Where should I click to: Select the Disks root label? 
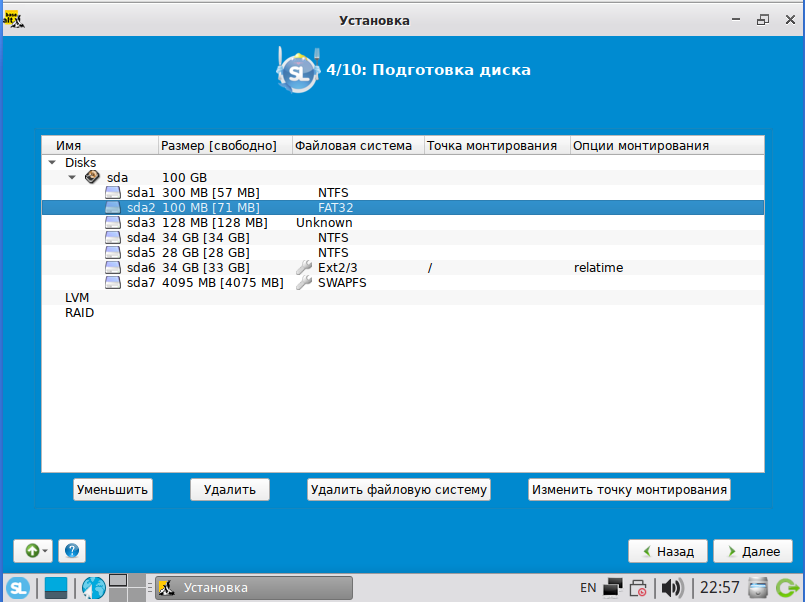(x=81, y=162)
